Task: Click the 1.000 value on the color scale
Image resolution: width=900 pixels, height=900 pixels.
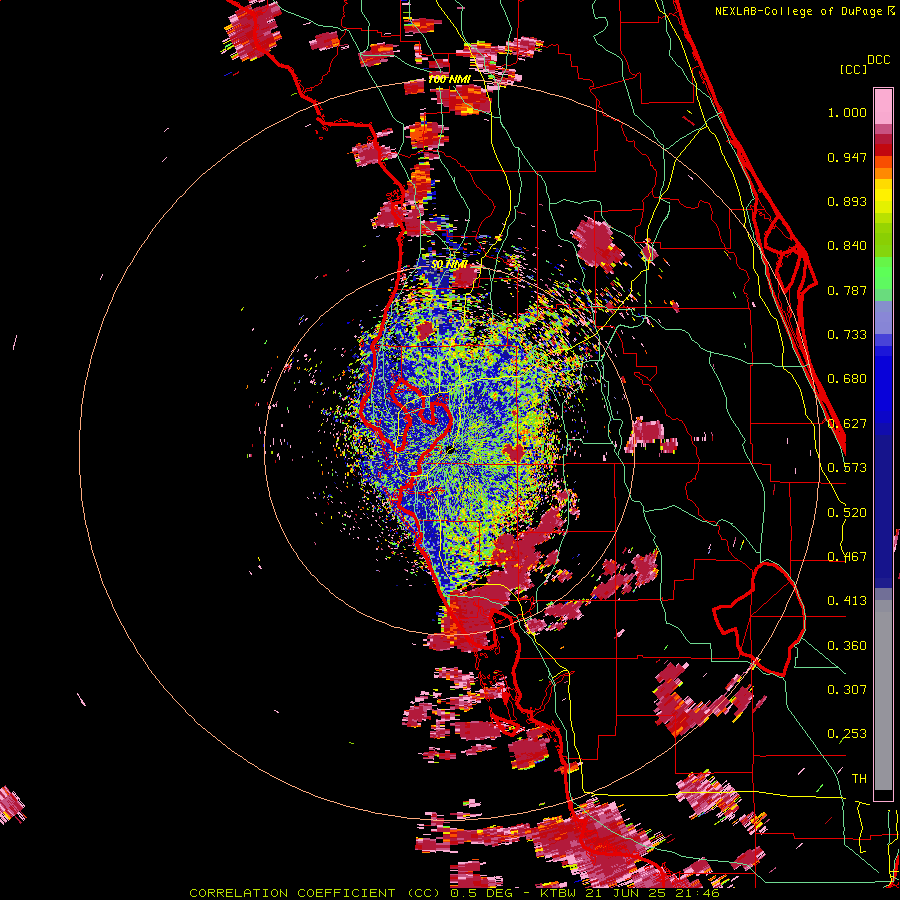Action: [847, 112]
